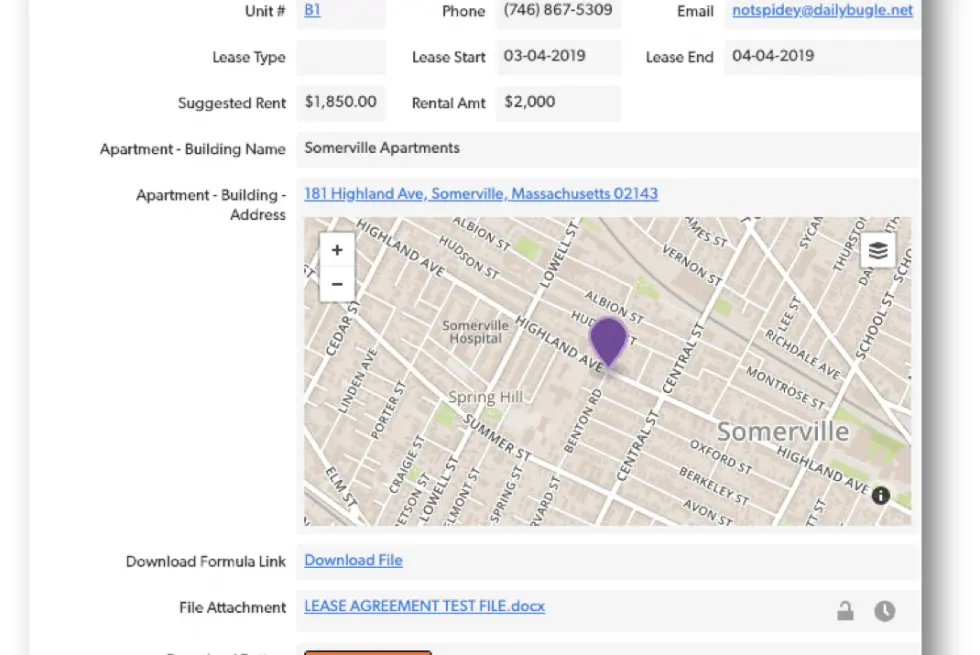This screenshot has height=655, width=980.
Task: Show map attribution info icon
Action: coord(881,496)
